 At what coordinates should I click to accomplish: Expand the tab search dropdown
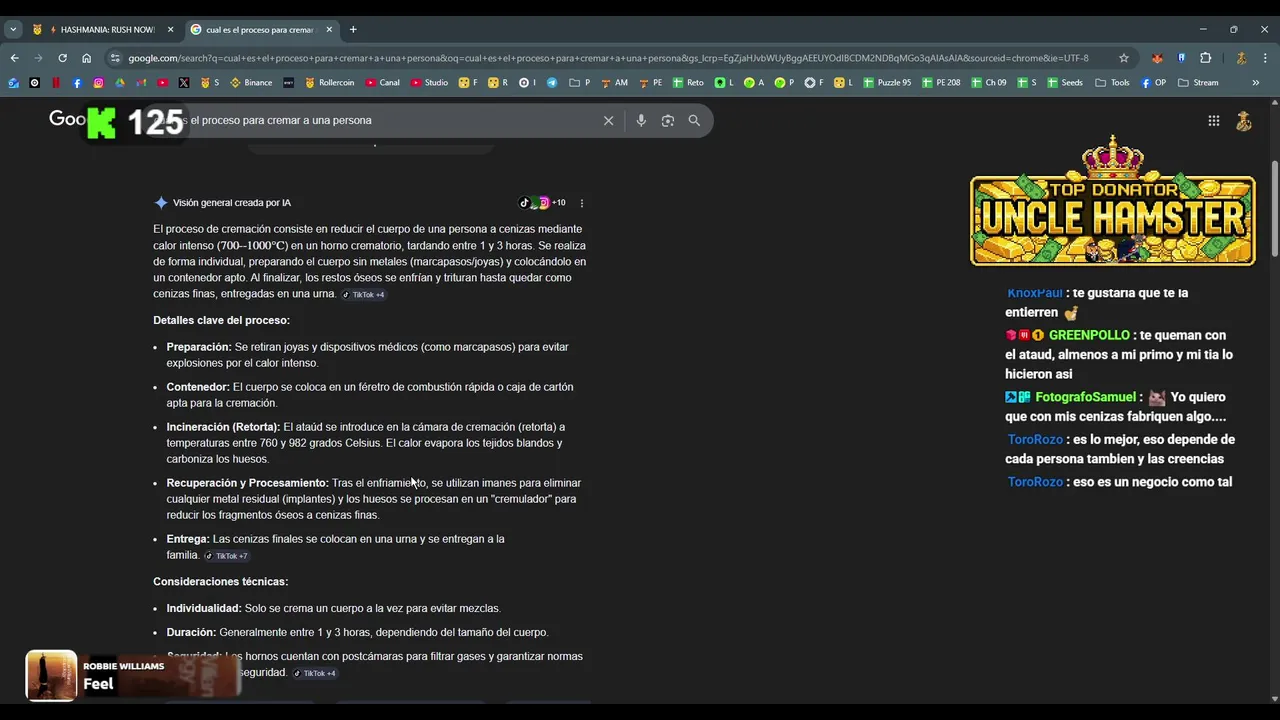pyautogui.click(x=13, y=30)
